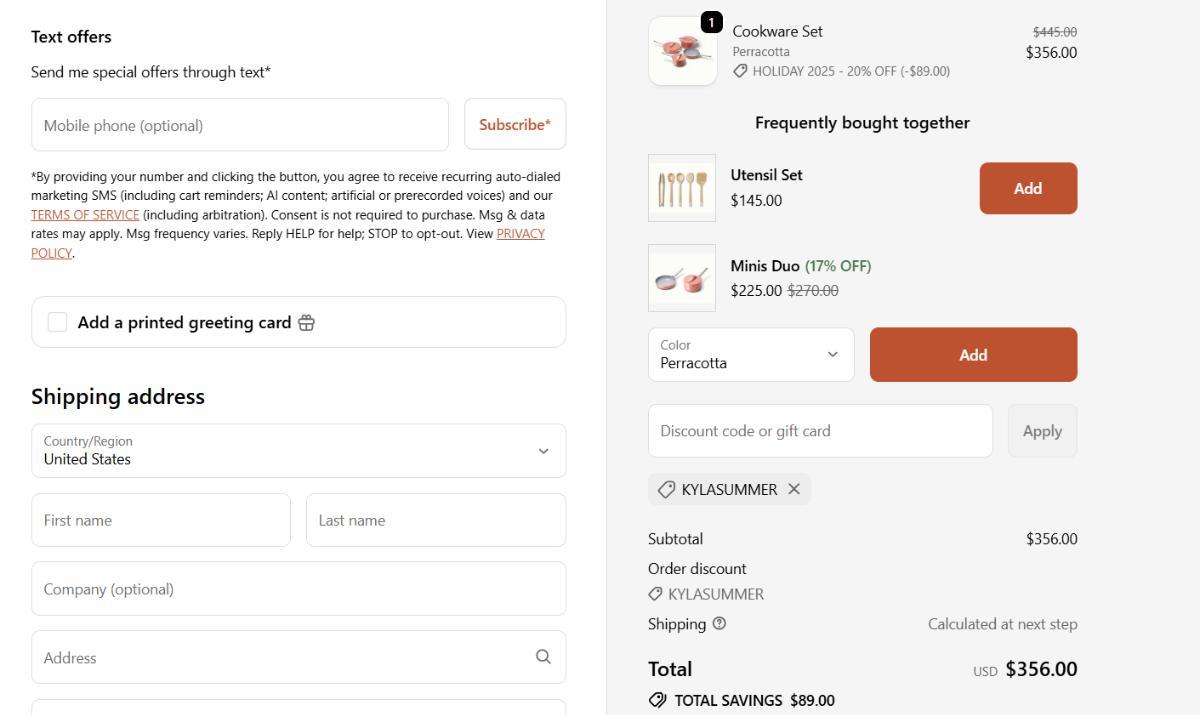Open the Cookware Set product thumbnail
The width and height of the screenshot is (1200, 715).
tap(682, 51)
